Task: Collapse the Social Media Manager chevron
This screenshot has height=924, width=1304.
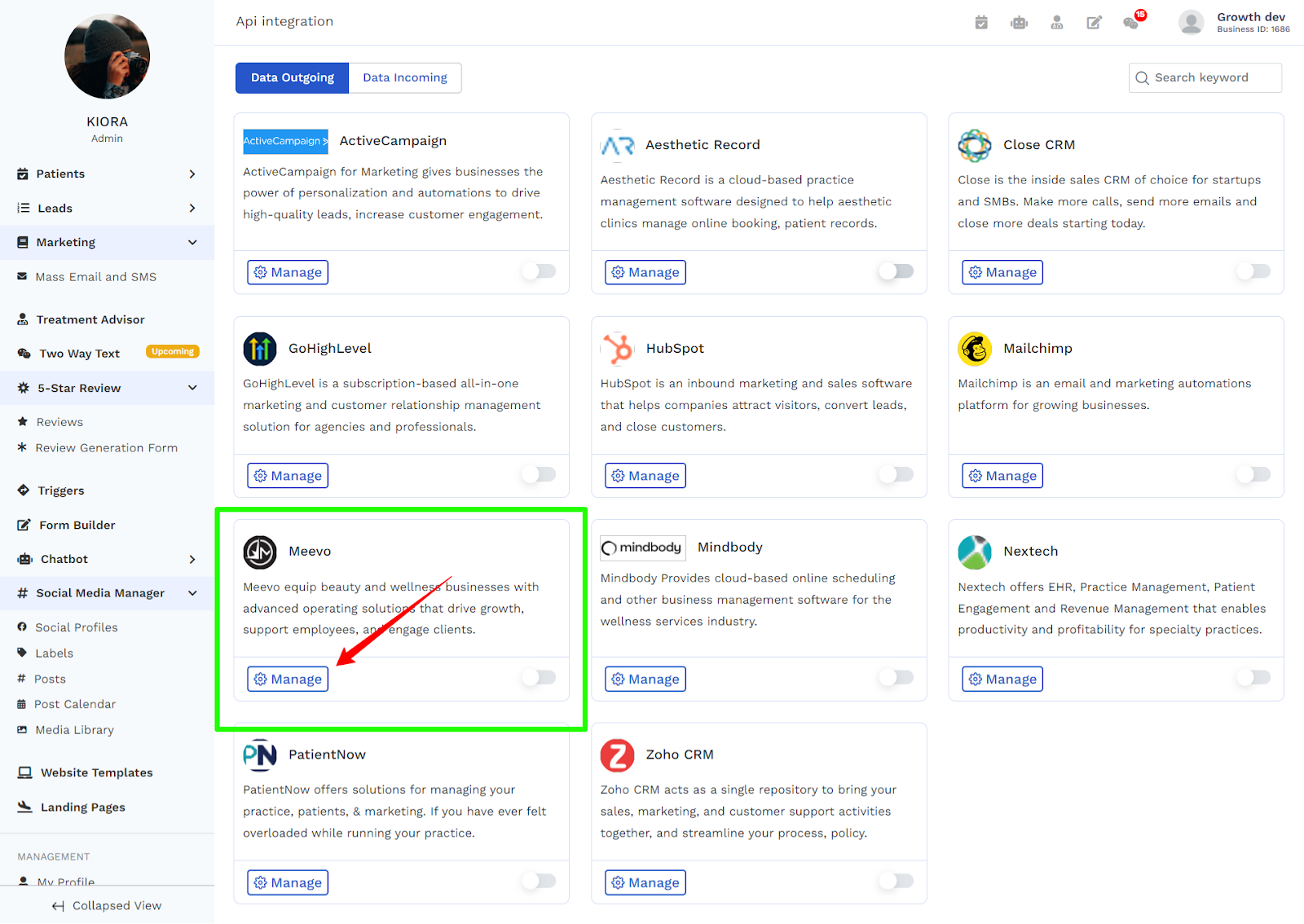Action: [192, 593]
